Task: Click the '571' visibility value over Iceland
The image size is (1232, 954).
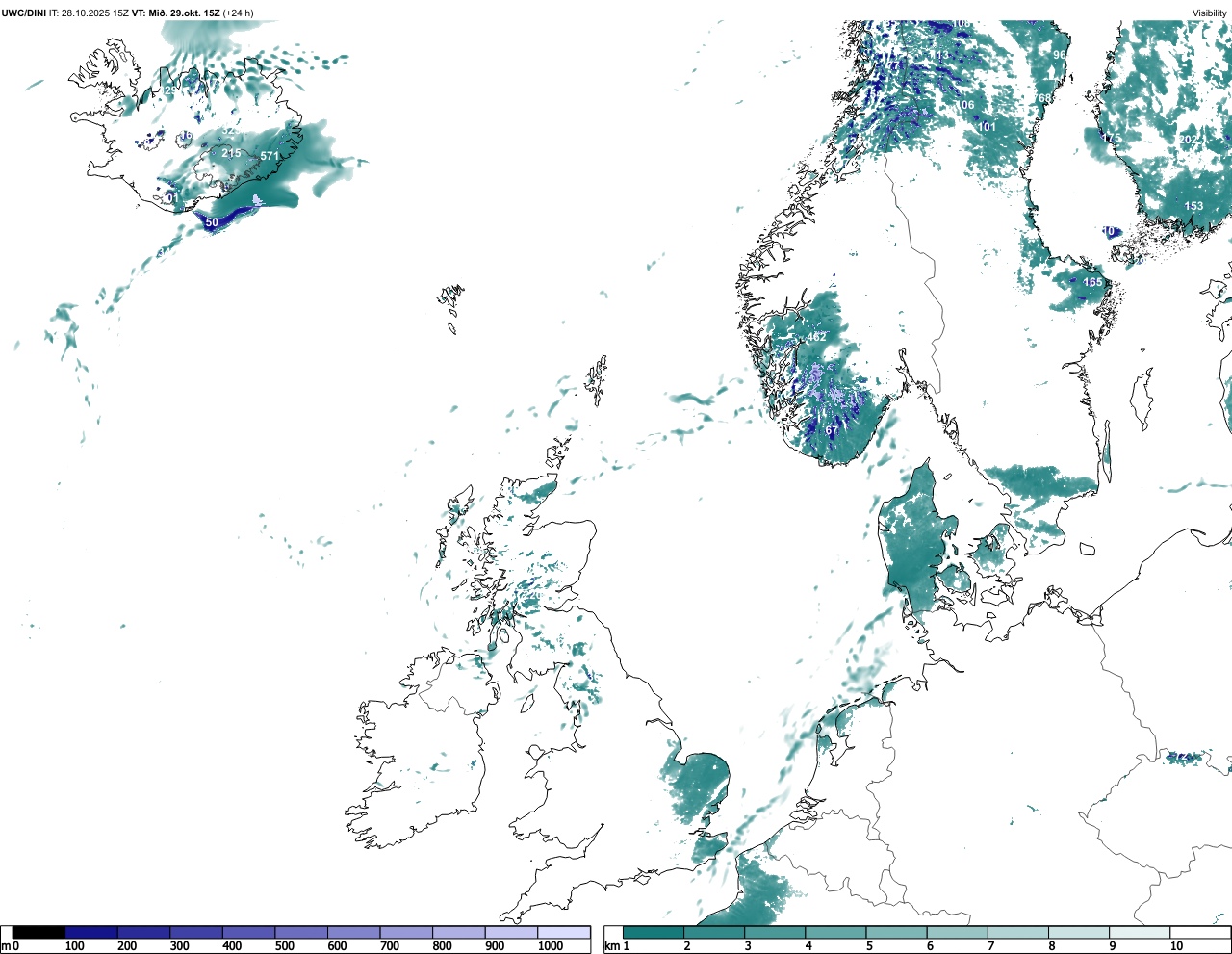Action: (269, 156)
